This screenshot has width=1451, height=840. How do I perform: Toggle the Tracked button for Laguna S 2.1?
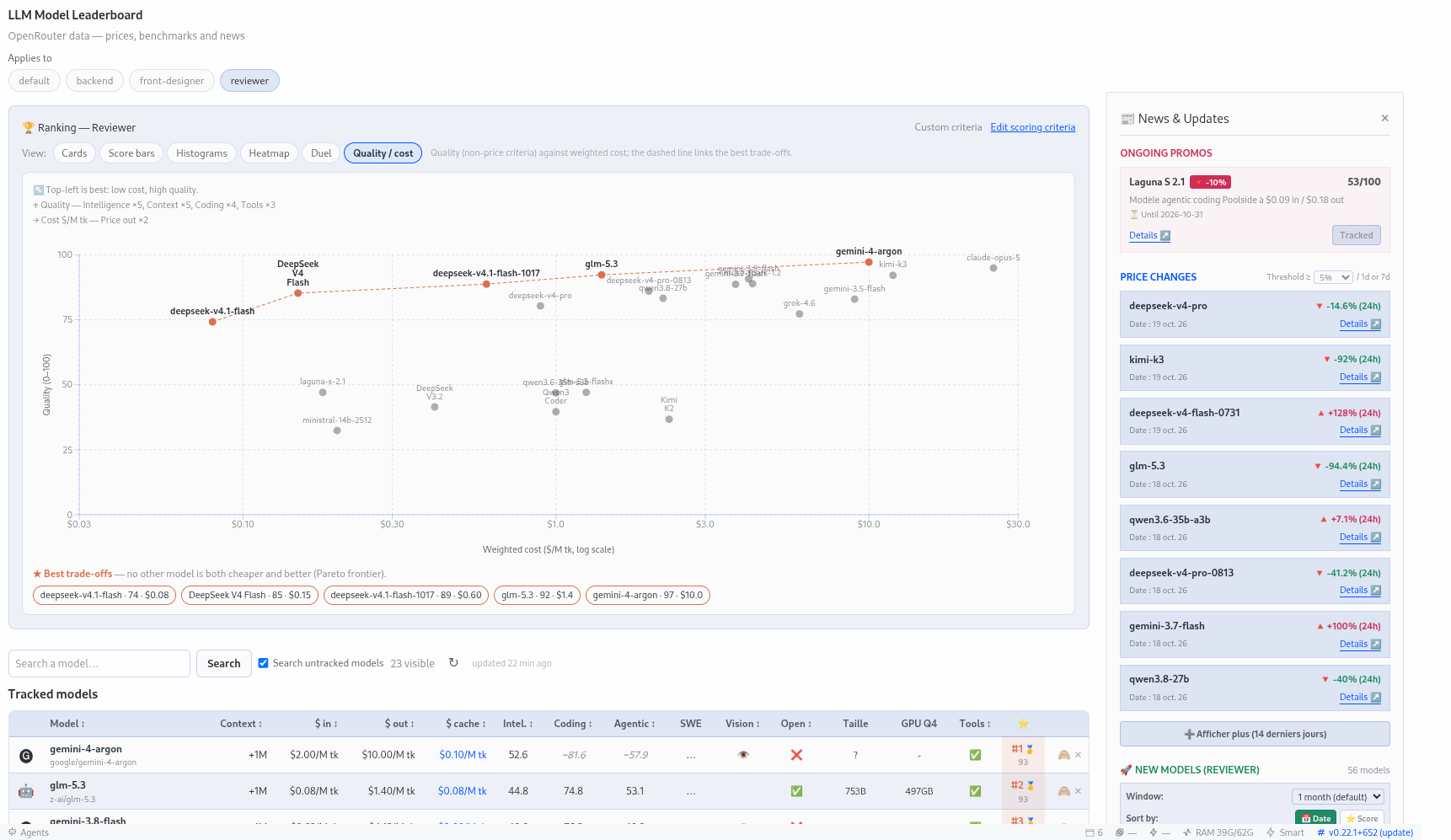(x=1356, y=235)
